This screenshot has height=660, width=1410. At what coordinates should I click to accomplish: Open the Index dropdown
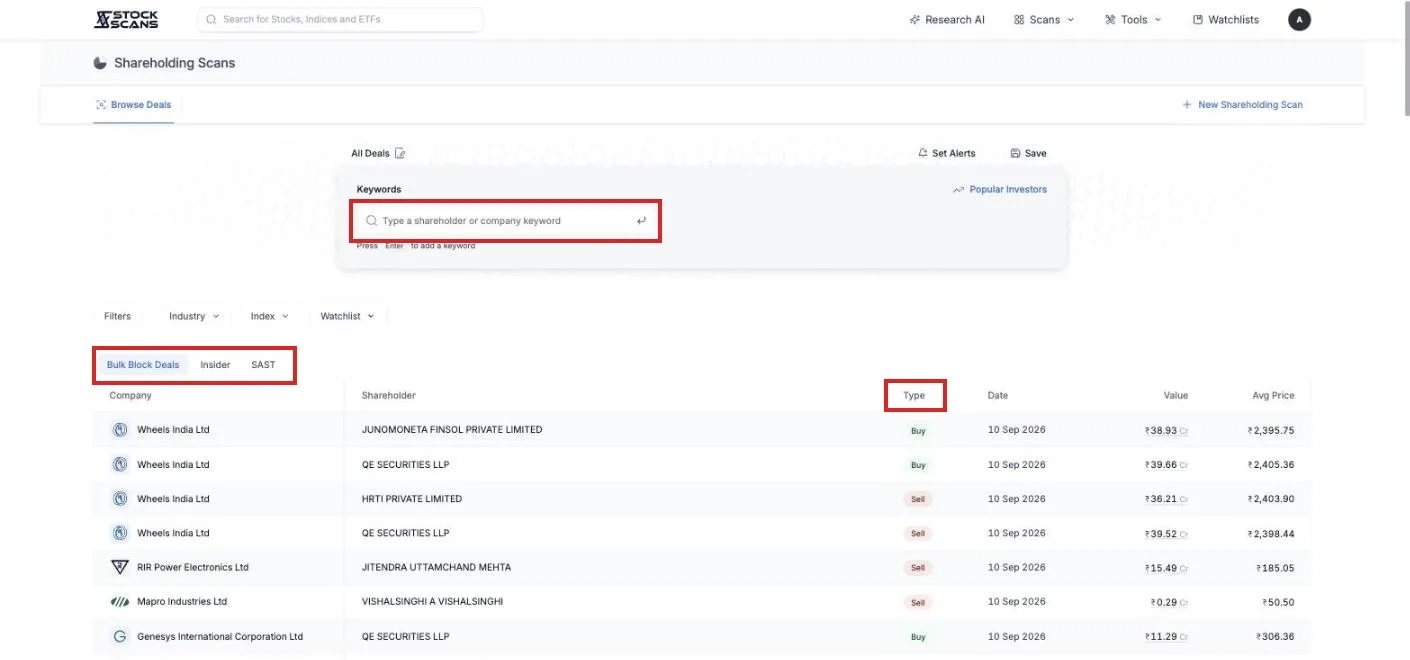click(x=269, y=316)
